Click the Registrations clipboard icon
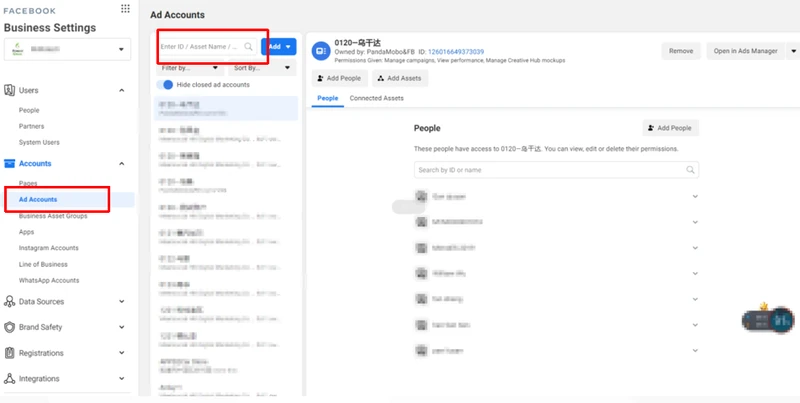Viewport: 800px width, 403px height. pos(9,353)
